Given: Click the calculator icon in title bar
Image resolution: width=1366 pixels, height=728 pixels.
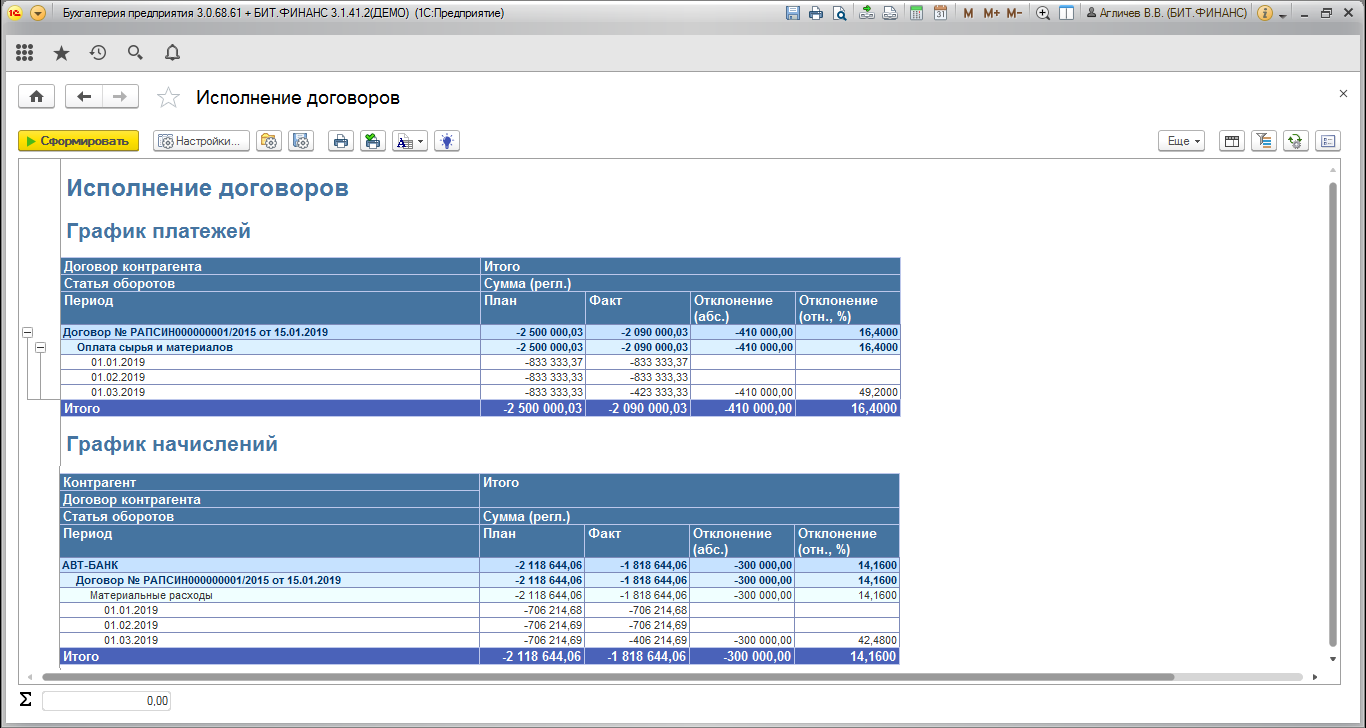Looking at the screenshot, I should click(916, 14).
